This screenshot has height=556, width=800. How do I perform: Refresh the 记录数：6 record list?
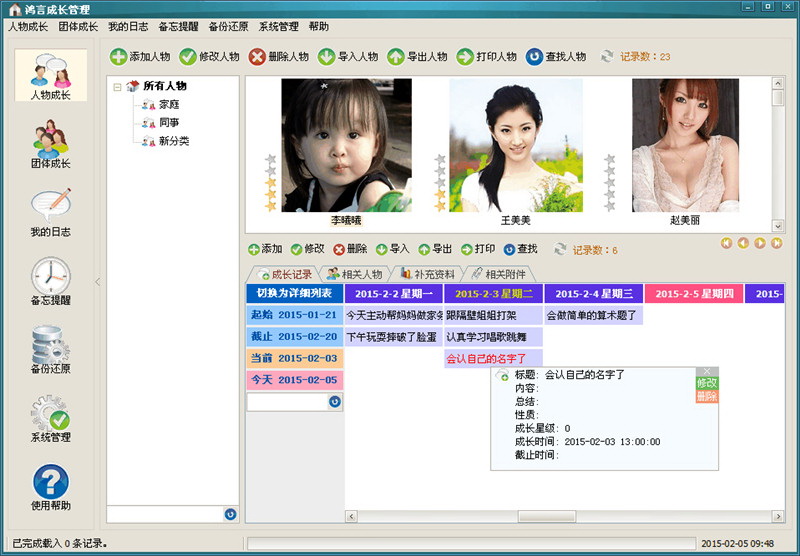[x=560, y=249]
